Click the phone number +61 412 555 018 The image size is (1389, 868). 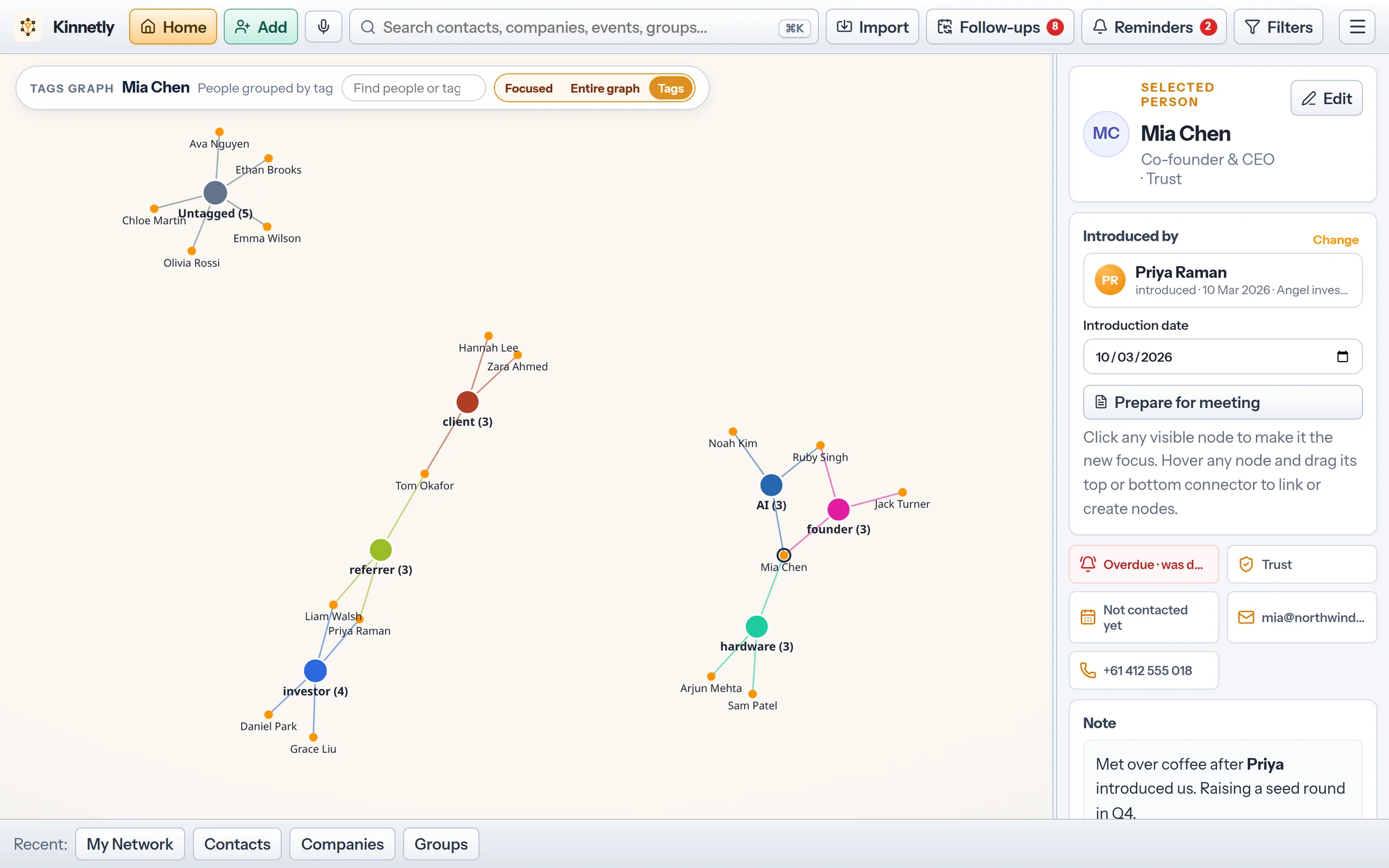[x=1144, y=670]
